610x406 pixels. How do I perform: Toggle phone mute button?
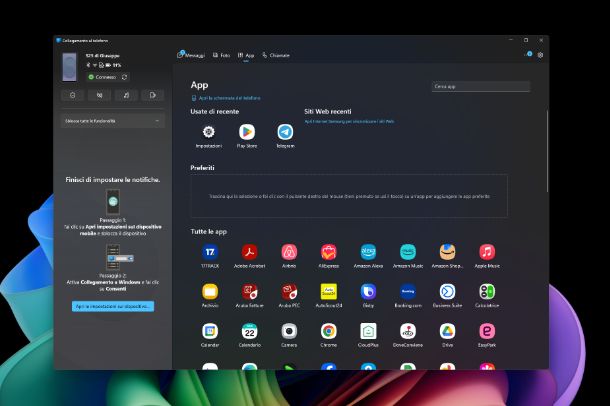click(x=100, y=95)
